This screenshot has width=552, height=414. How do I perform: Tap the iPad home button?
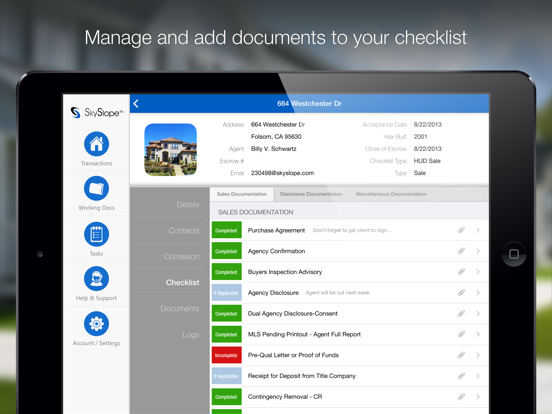pos(514,254)
